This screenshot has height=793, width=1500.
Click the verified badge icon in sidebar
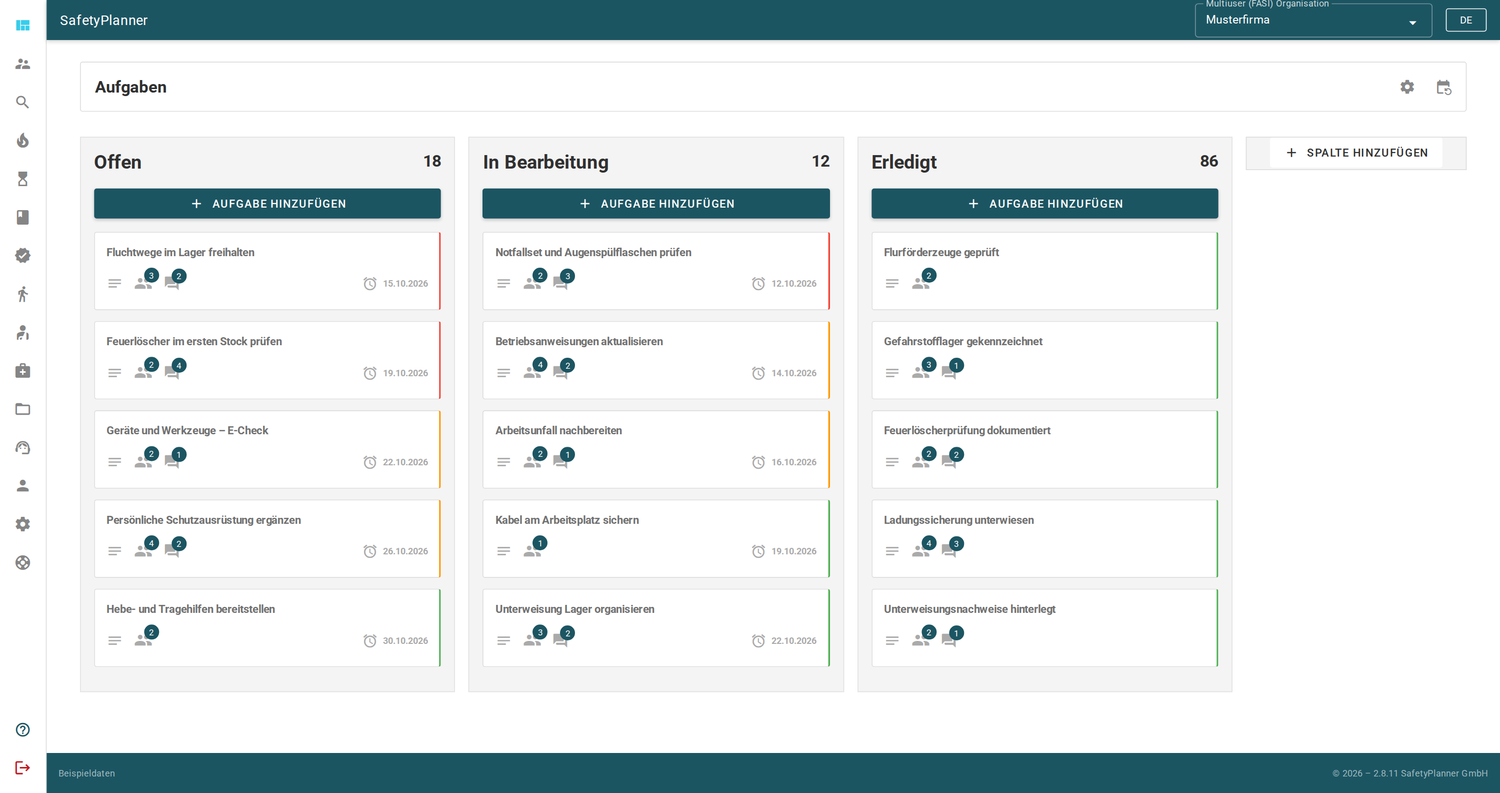point(23,255)
